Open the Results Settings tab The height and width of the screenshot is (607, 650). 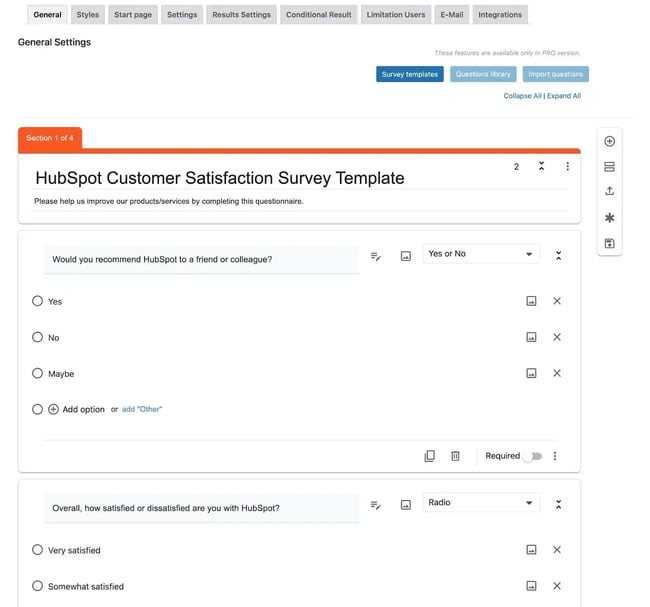click(x=241, y=15)
